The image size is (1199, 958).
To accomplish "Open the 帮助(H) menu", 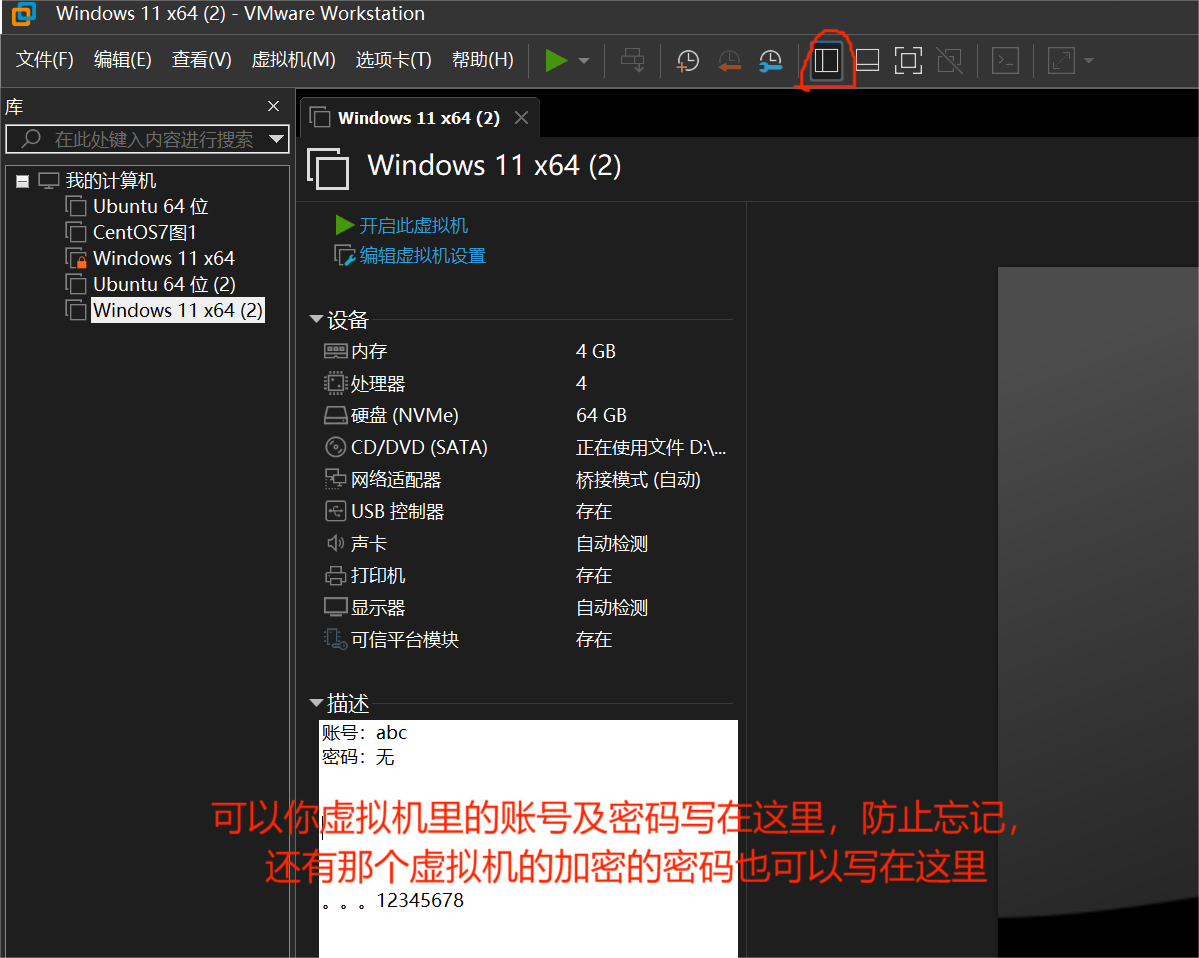I will click(483, 60).
